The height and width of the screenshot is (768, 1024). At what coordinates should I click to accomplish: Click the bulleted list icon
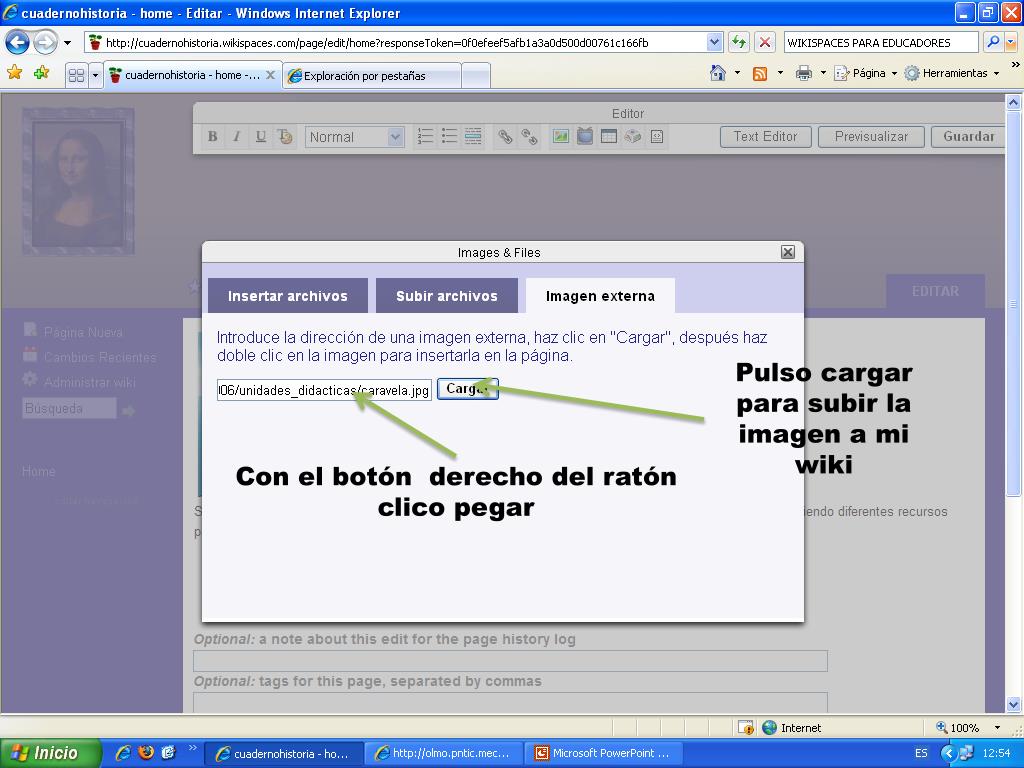449,136
